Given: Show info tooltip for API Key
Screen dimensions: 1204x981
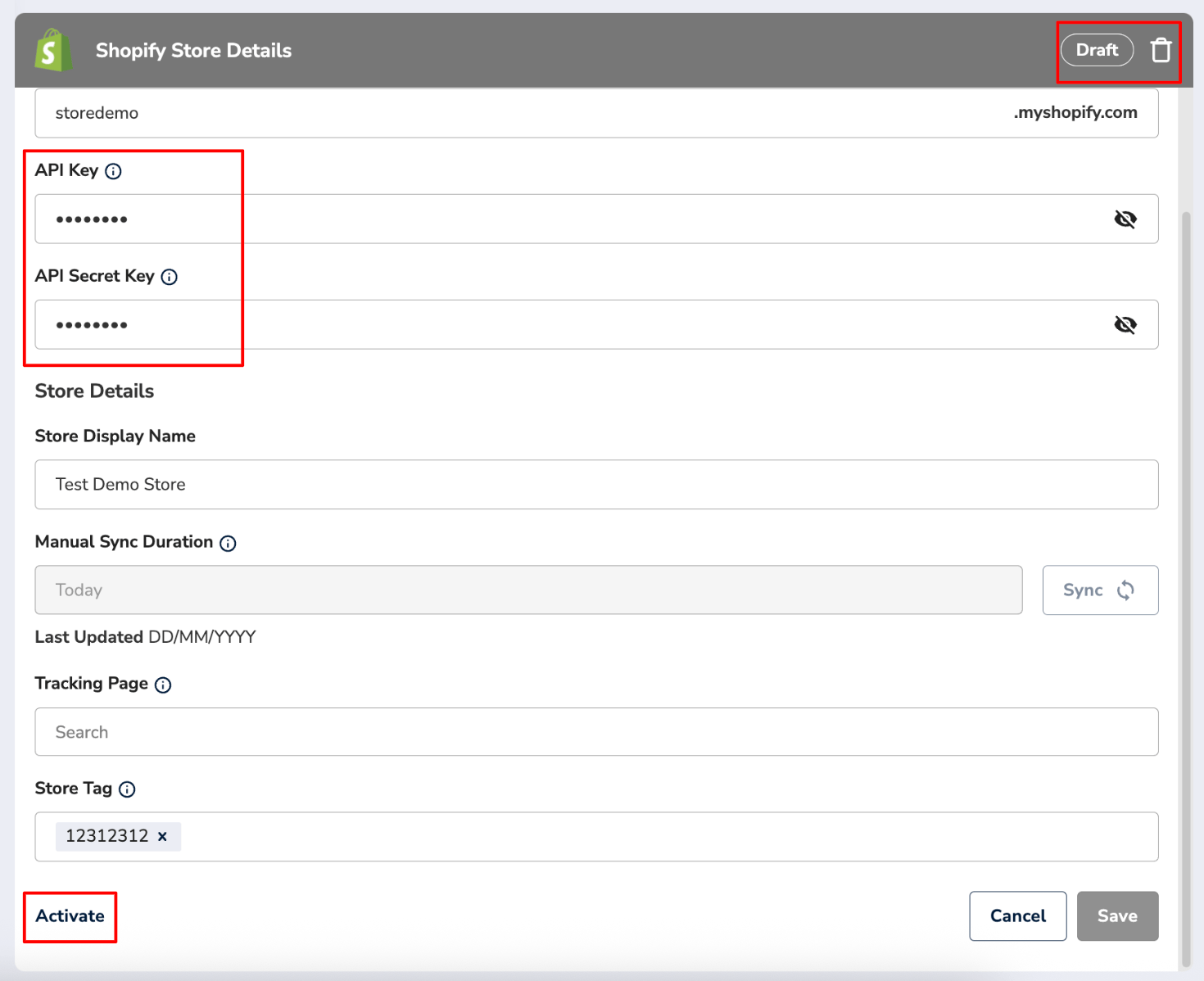Looking at the screenshot, I should click(x=114, y=171).
